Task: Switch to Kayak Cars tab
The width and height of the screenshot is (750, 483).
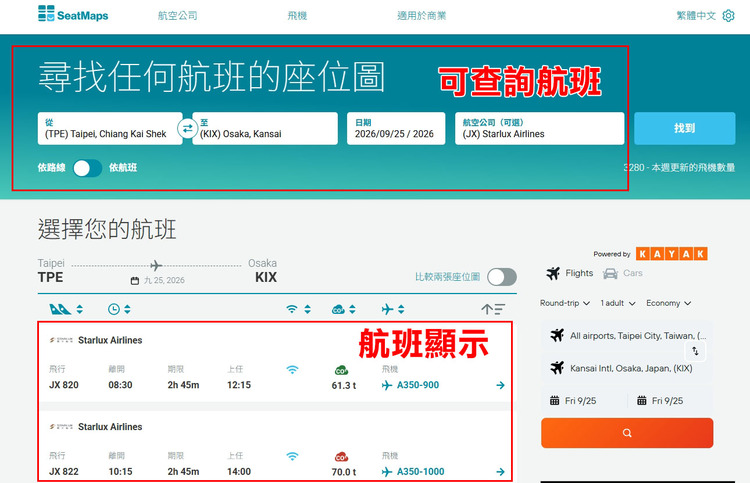Action: tap(622, 274)
